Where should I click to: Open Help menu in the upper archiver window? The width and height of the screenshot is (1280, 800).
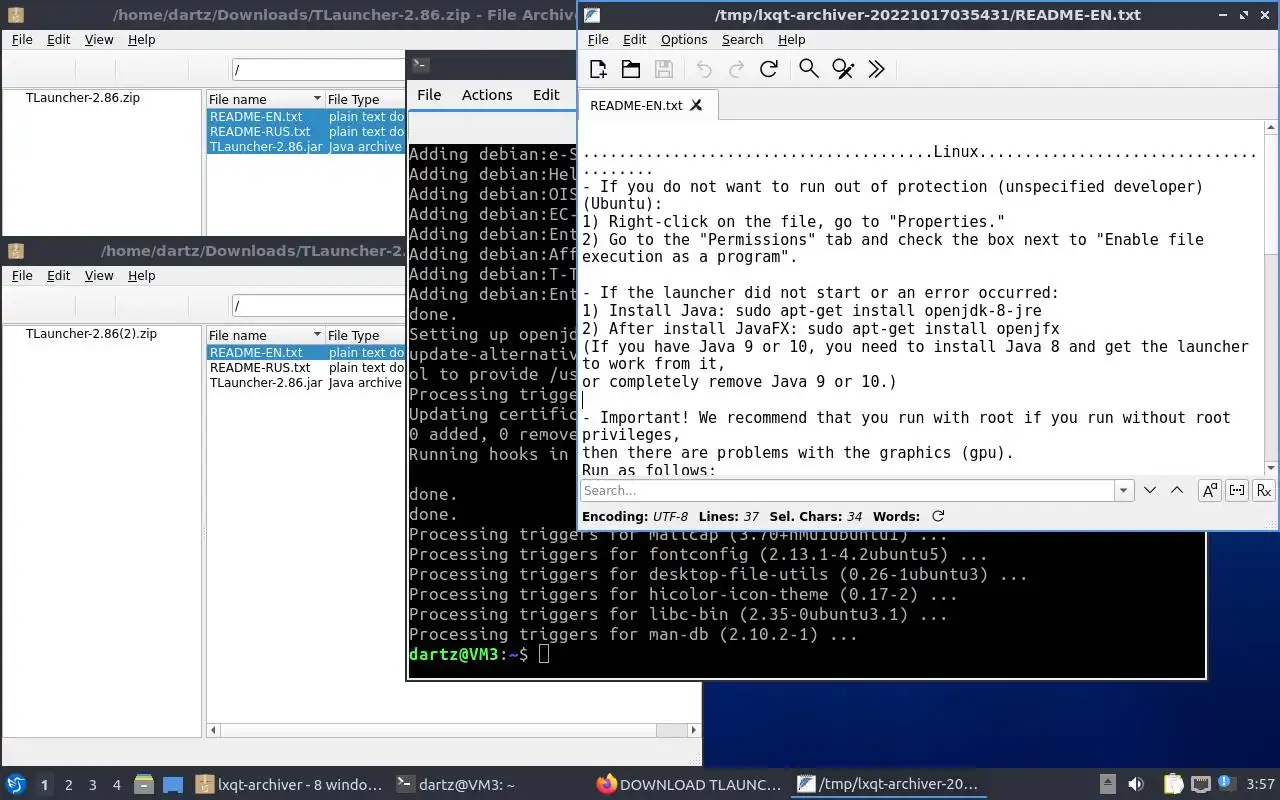(142, 40)
